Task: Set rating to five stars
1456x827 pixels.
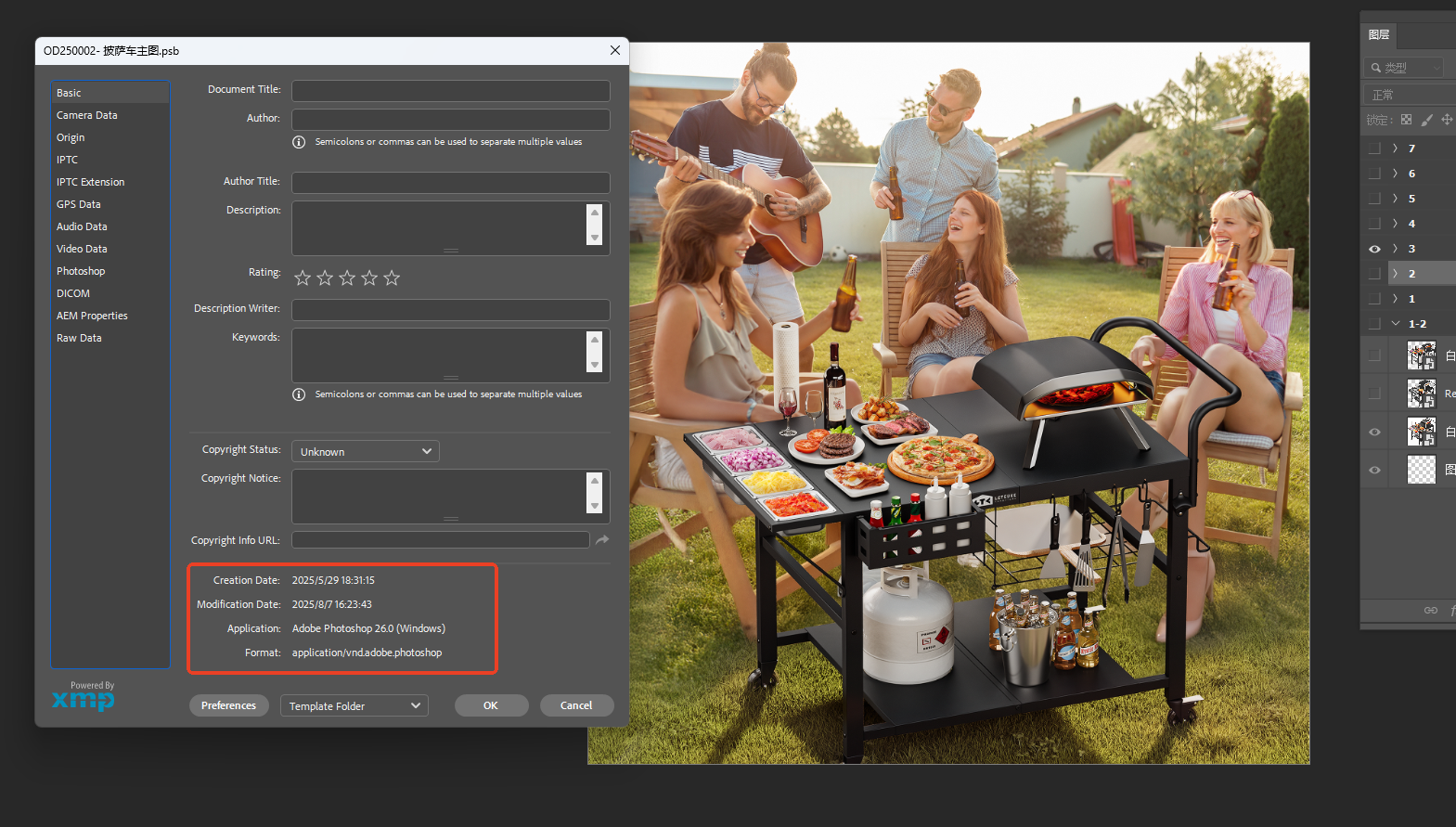Action: pyautogui.click(x=392, y=278)
